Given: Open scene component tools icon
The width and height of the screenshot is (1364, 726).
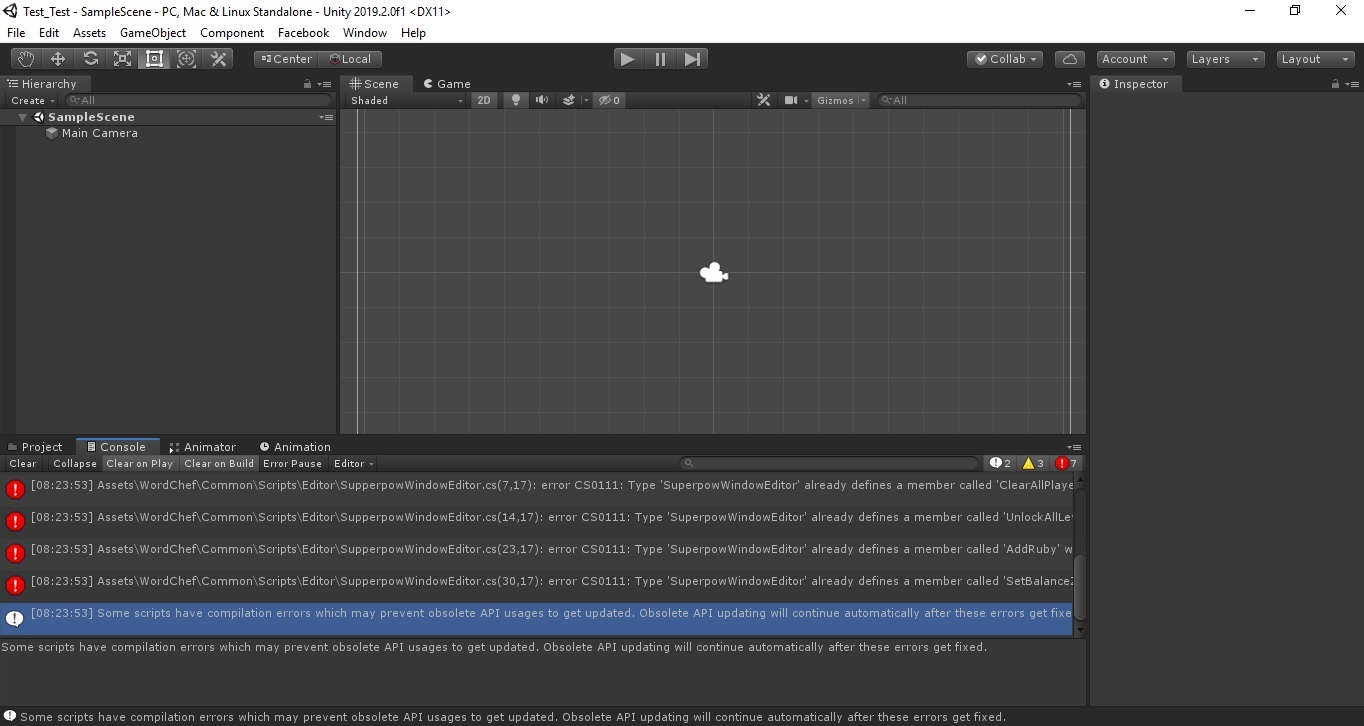Looking at the screenshot, I should [764, 100].
